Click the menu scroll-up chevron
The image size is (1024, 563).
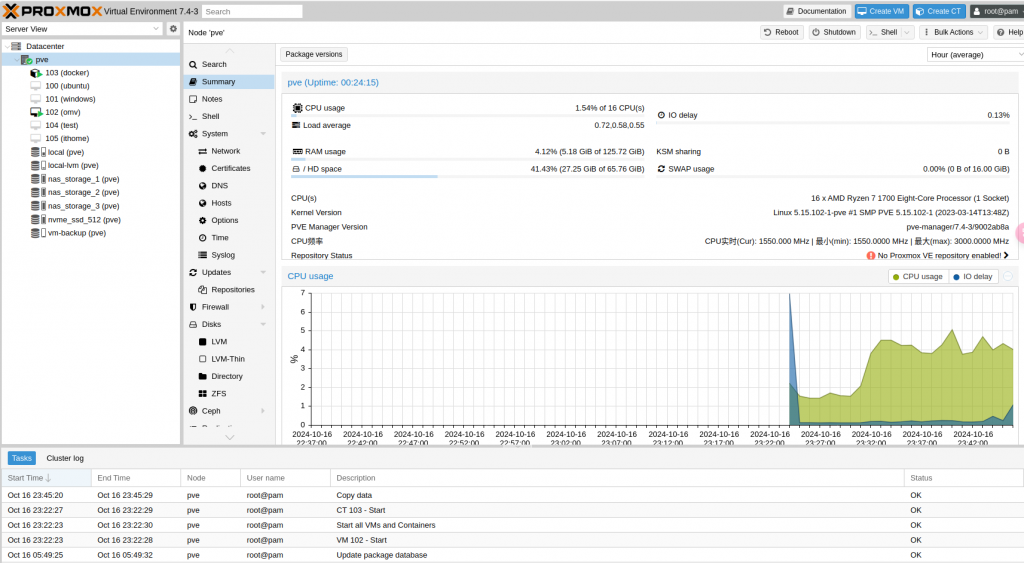coord(229,50)
